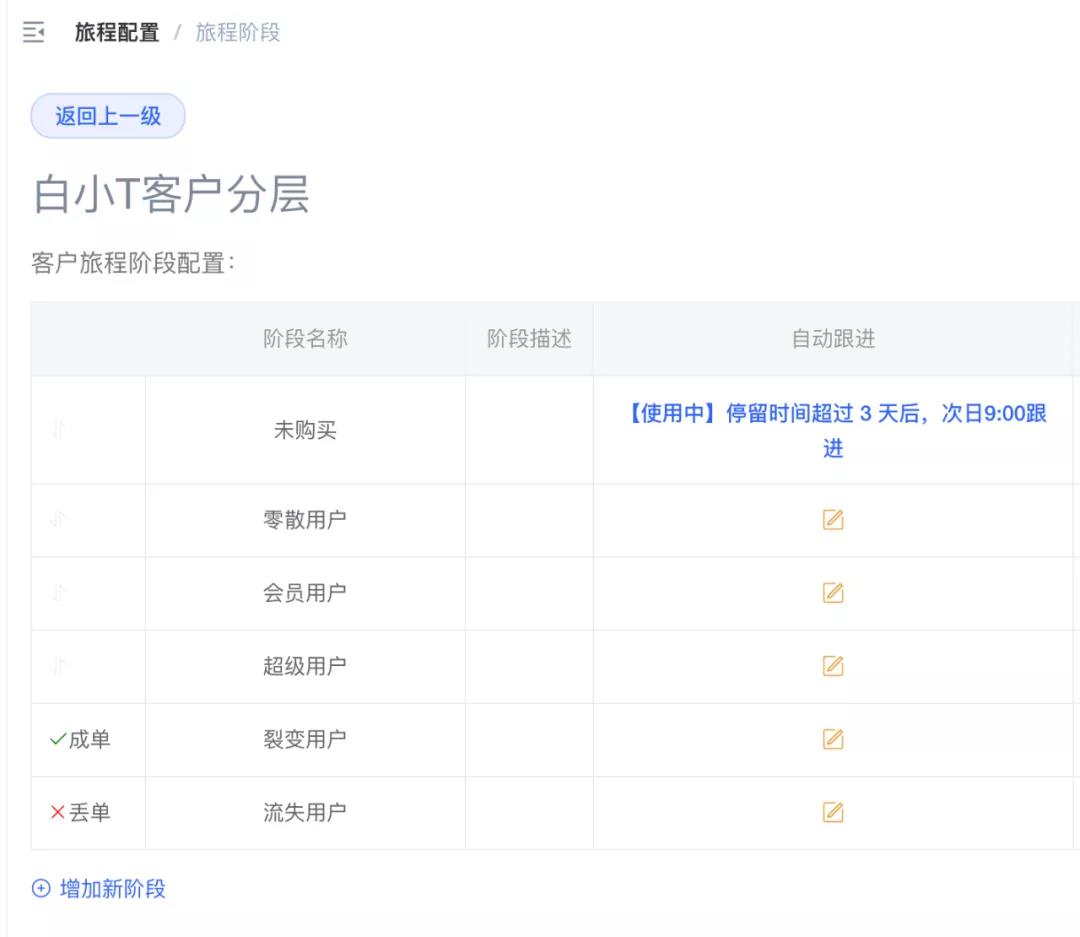Select the 旅程阶段 breadcrumb item
1080x937 pixels.
(238, 33)
